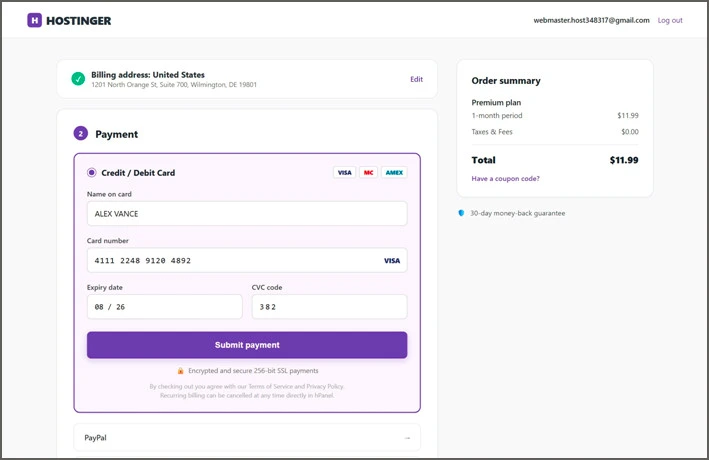Screen dimensions: 709x460
Task: Click the AMEX card brand badge
Action: point(394,172)
